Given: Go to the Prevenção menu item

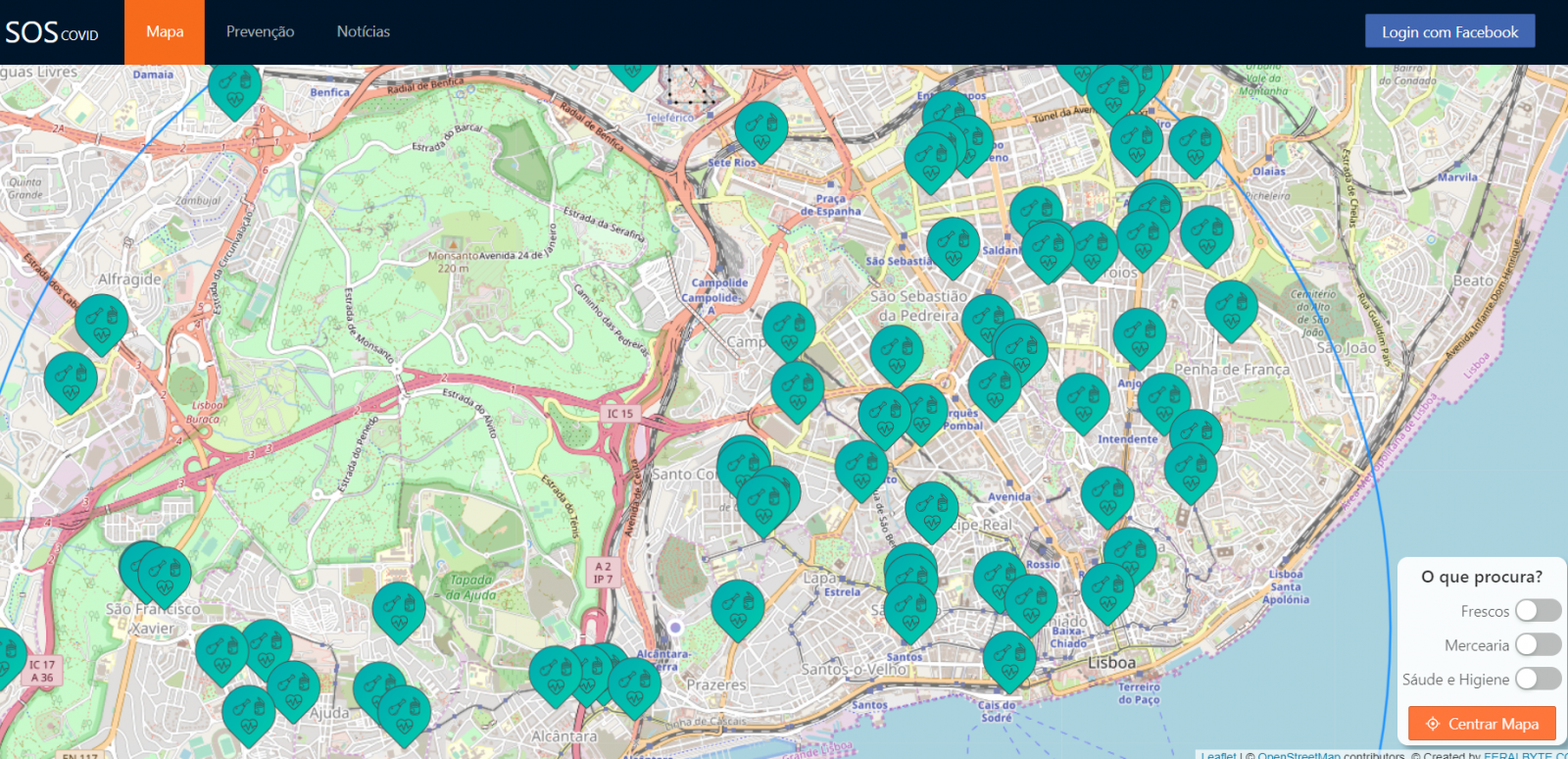Looking at the screenshot, I should pos(260,31).
